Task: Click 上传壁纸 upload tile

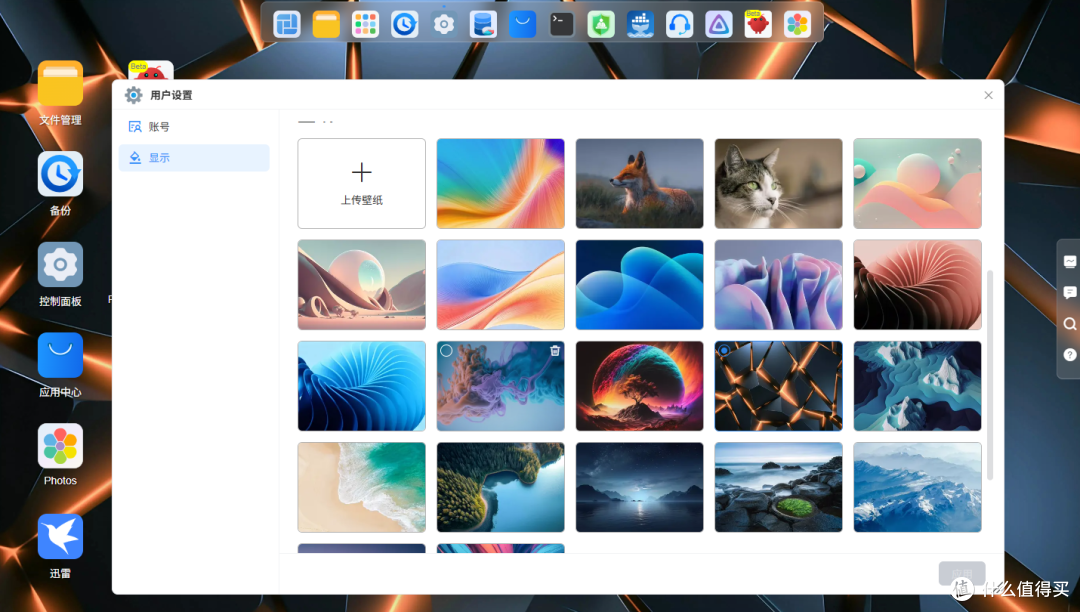Action: coord(362,183)
